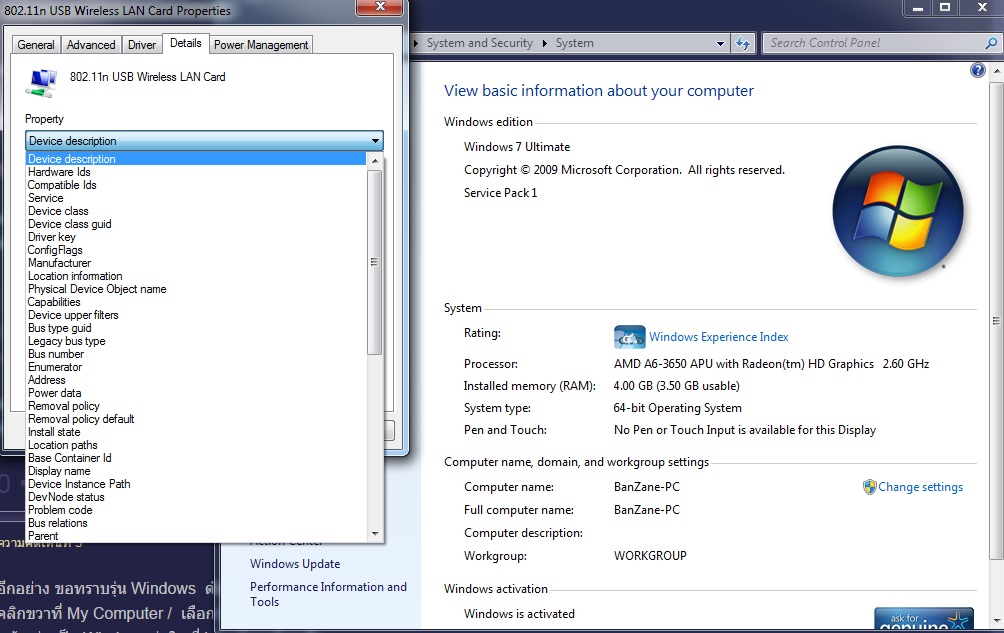Select Location information entry
Screen dimensions: 1004x633
(196, 276)
